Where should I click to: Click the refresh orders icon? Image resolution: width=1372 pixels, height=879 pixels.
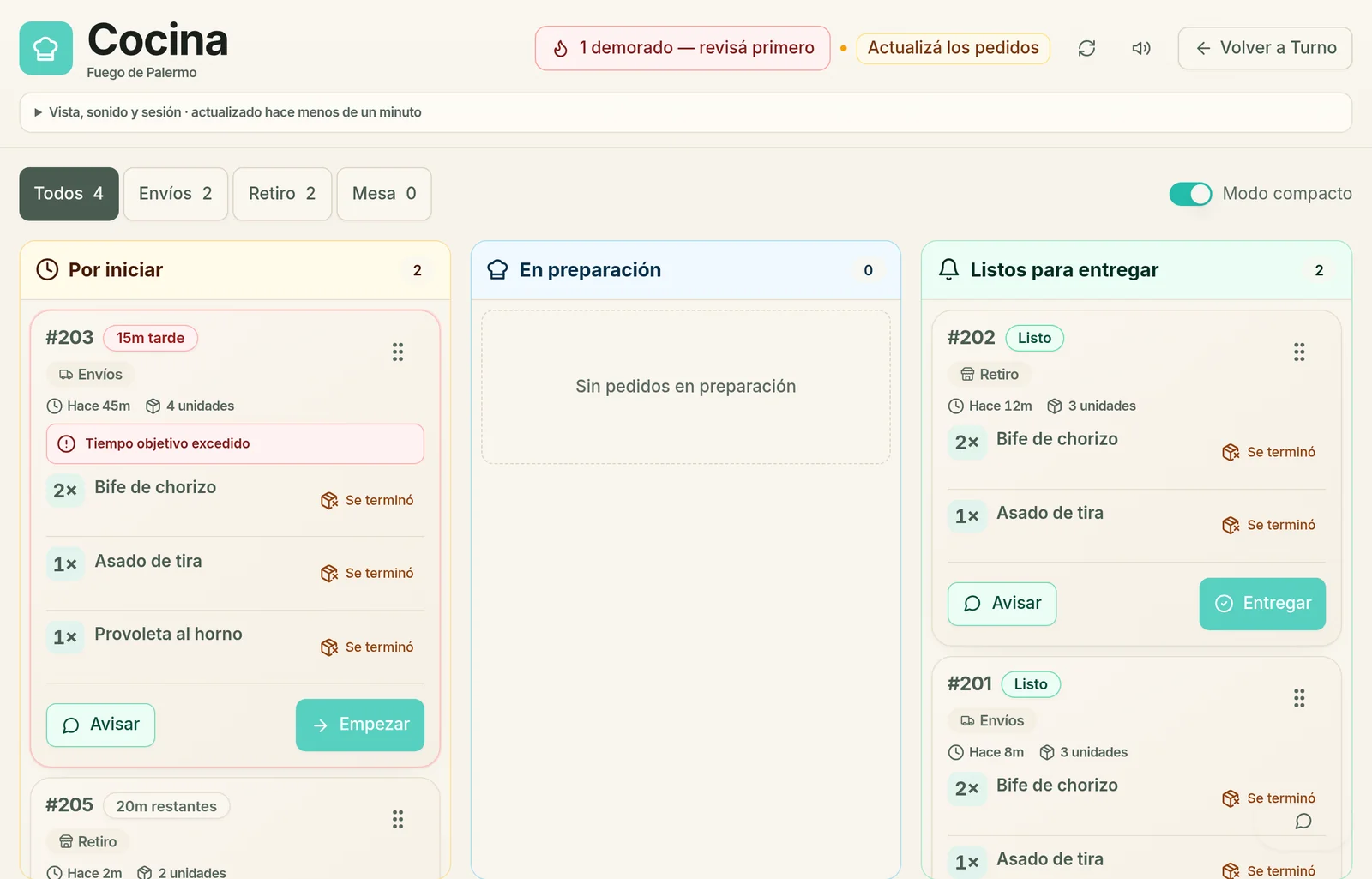tap(1086, 48)
